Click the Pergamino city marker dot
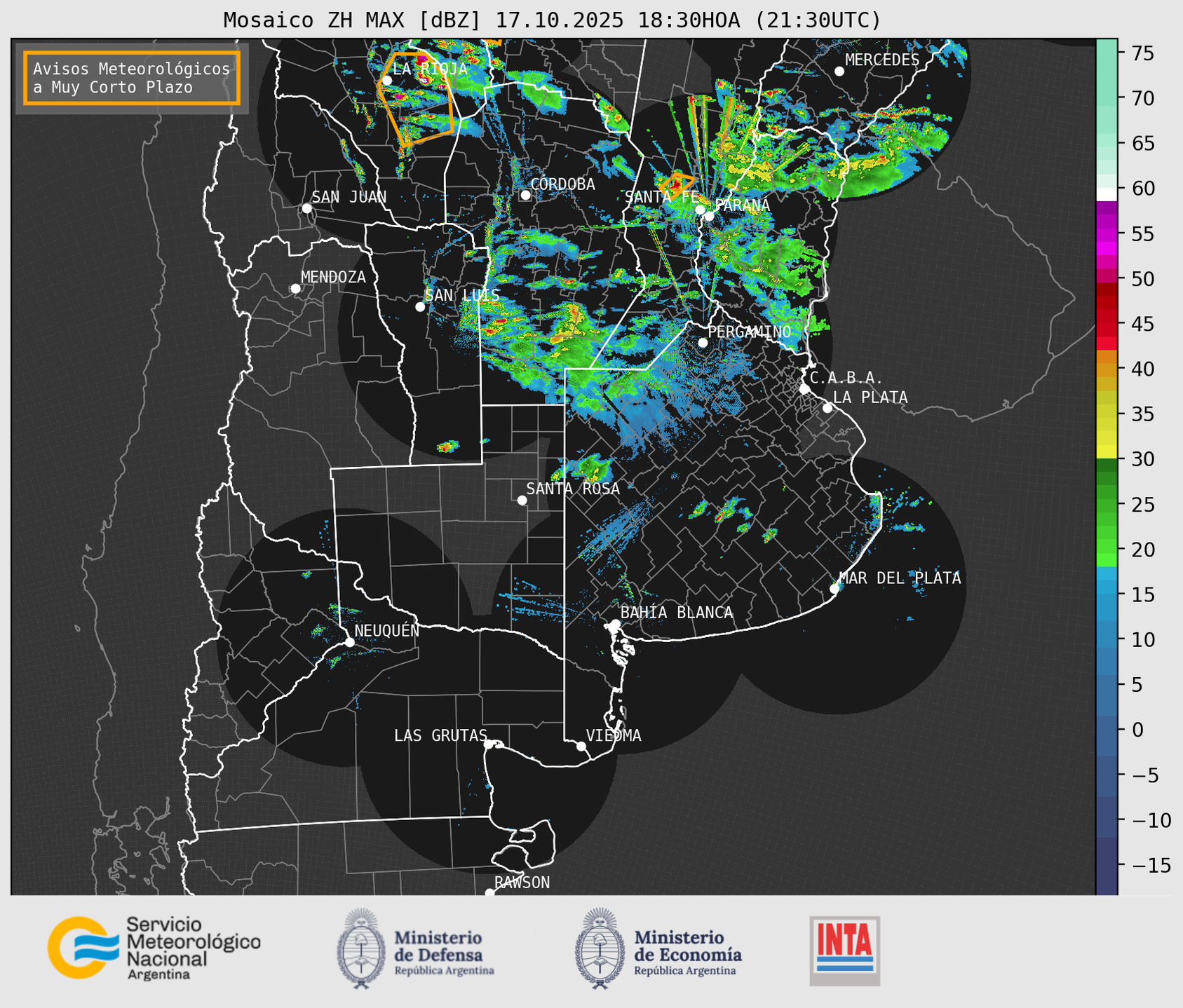1183x1008 pixels. click(703, 343)
